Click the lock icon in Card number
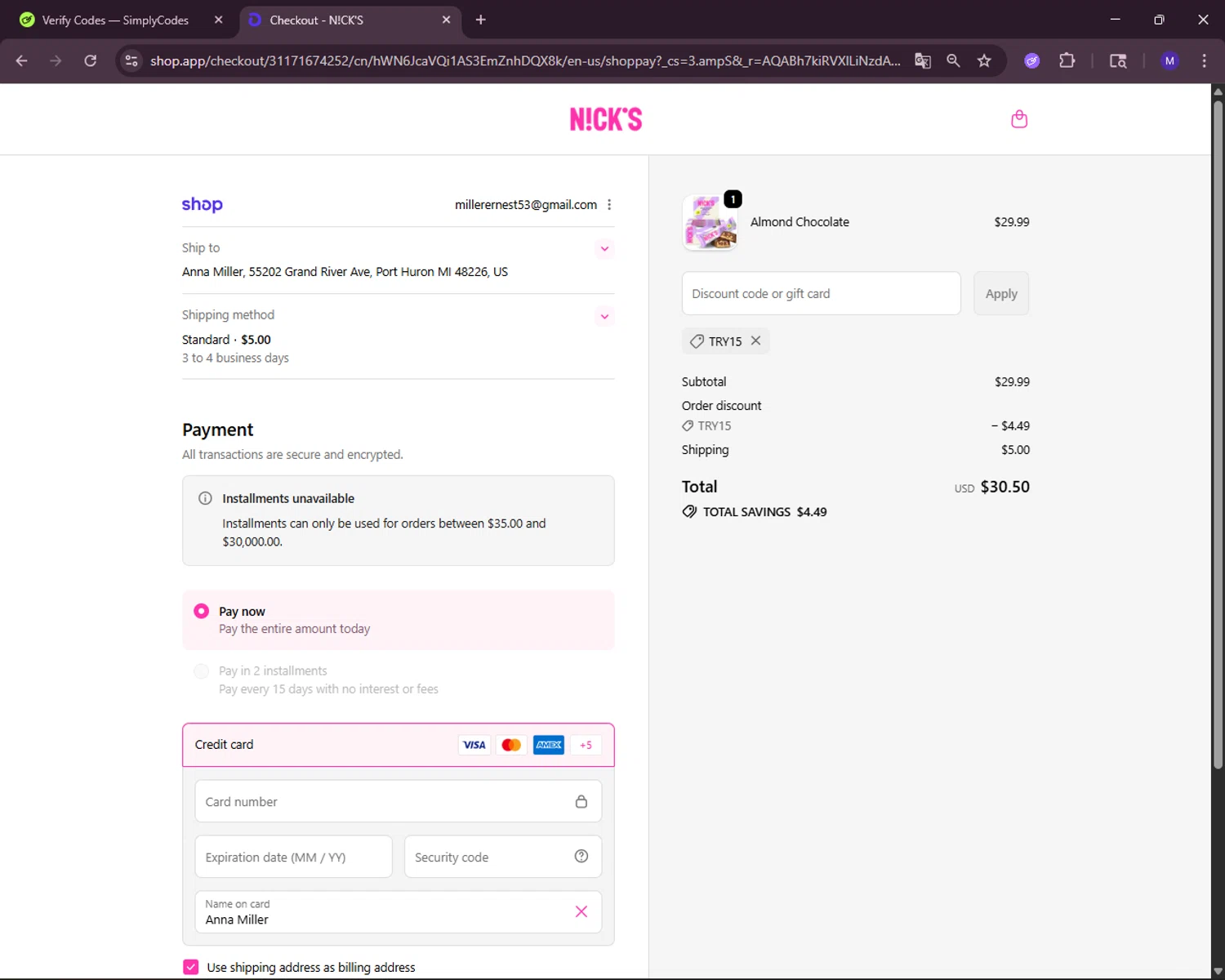The height and width of the screenshot is (980, 1225). coord(581,801)
